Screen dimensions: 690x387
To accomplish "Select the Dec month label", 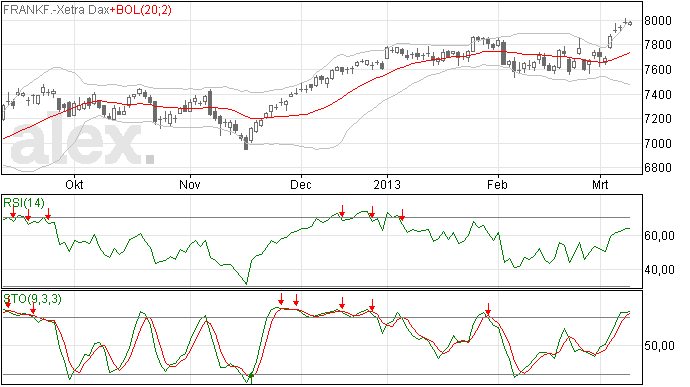I will click(x=301, y=184).
